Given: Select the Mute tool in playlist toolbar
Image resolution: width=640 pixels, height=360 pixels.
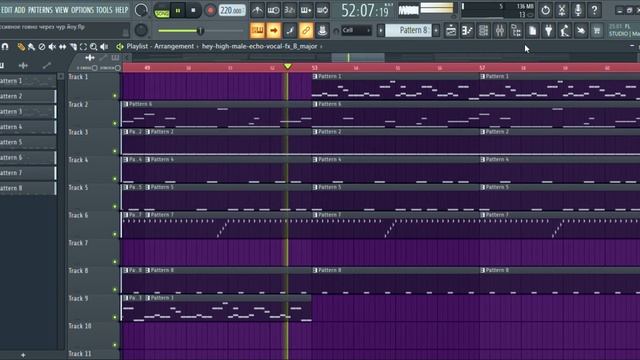Looking at the screenshot, I should pos(52,47).
